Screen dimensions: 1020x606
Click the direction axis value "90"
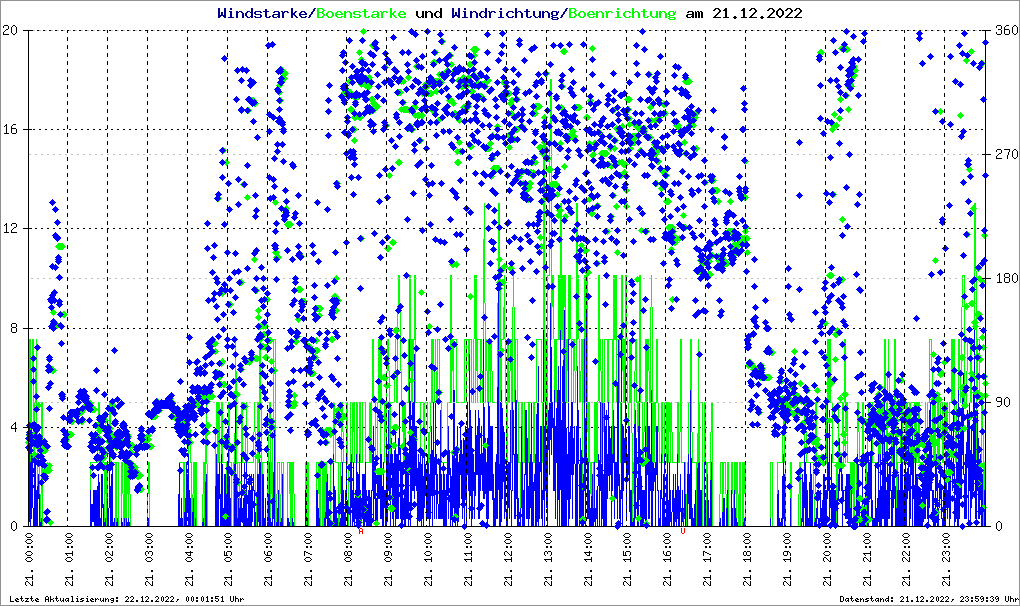(x=1002, y=402)
